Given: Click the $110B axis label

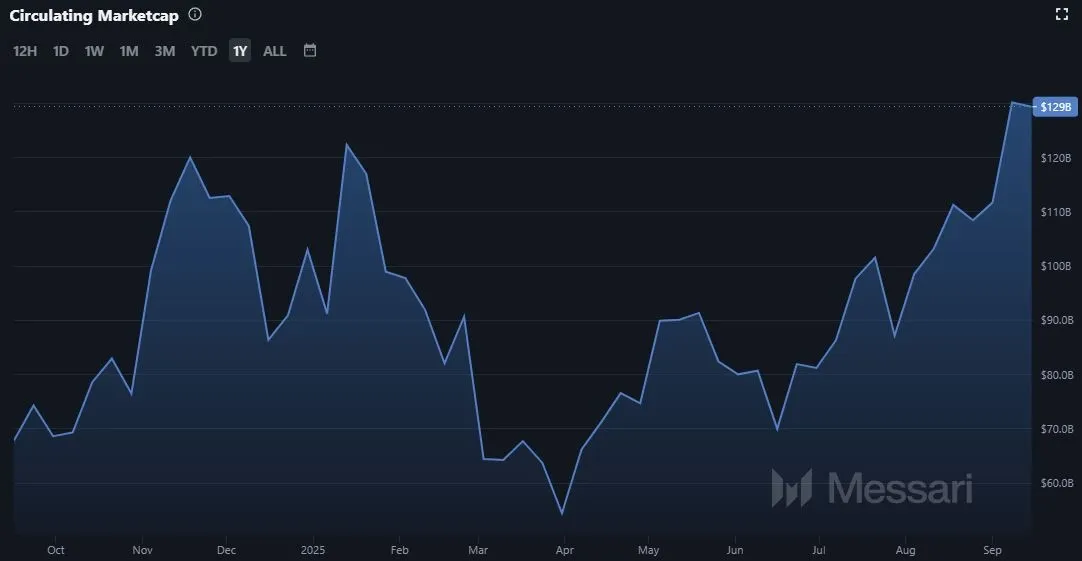Looking at the screenshot, I should tap(1056, 212).
